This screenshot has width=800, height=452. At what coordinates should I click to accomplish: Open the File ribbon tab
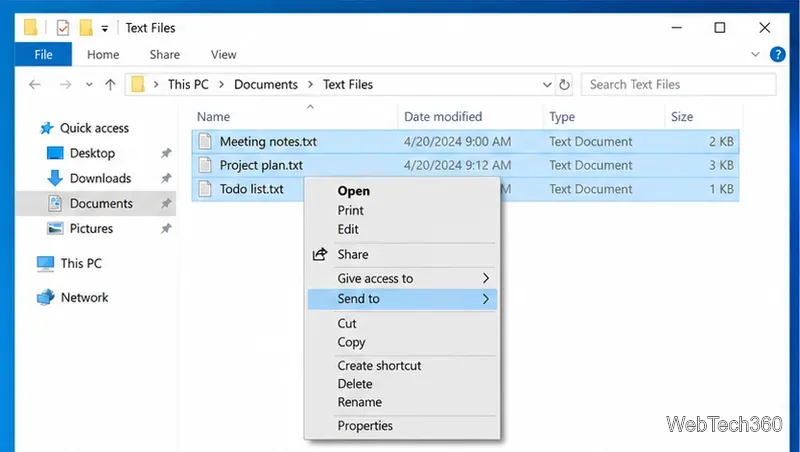tap(43, 55)
